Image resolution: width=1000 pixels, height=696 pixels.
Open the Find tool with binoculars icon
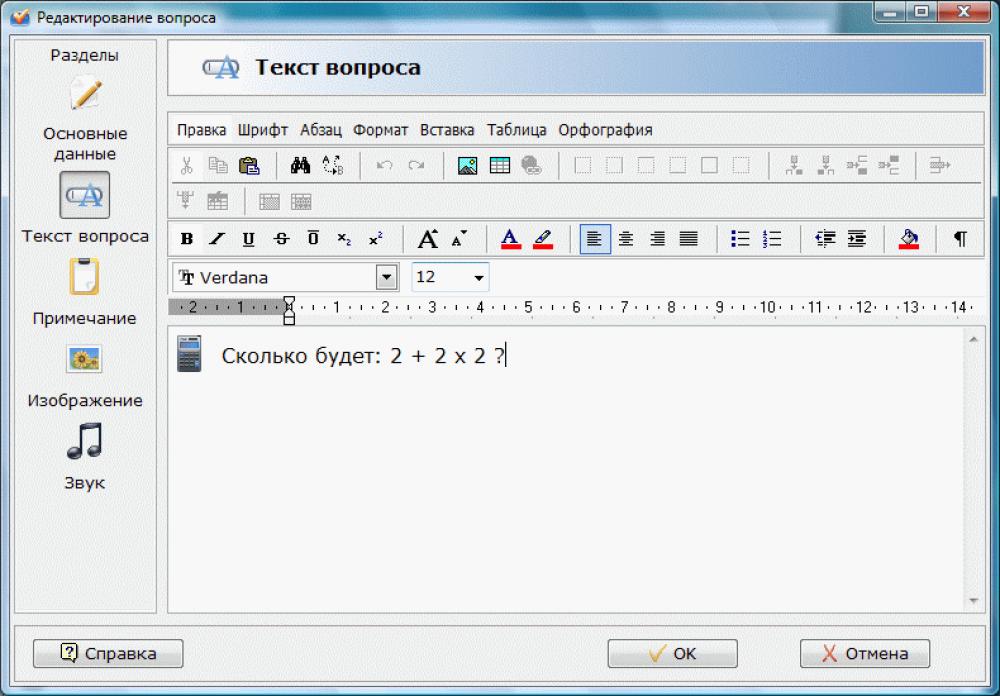(x=300, y=165)
